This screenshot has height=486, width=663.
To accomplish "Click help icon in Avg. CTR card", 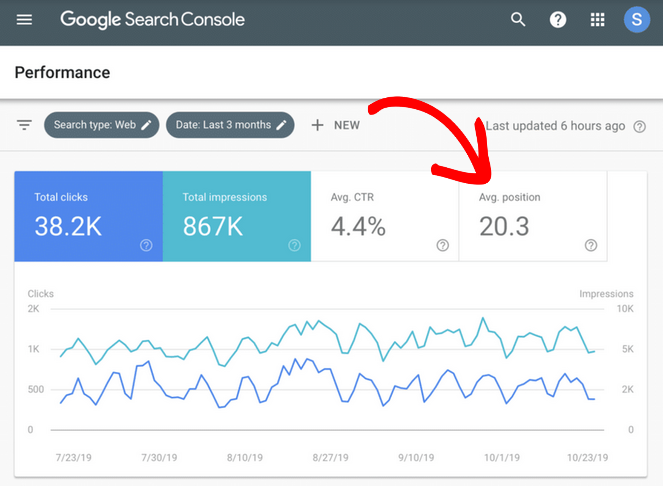I will click(x=442, y=245).
